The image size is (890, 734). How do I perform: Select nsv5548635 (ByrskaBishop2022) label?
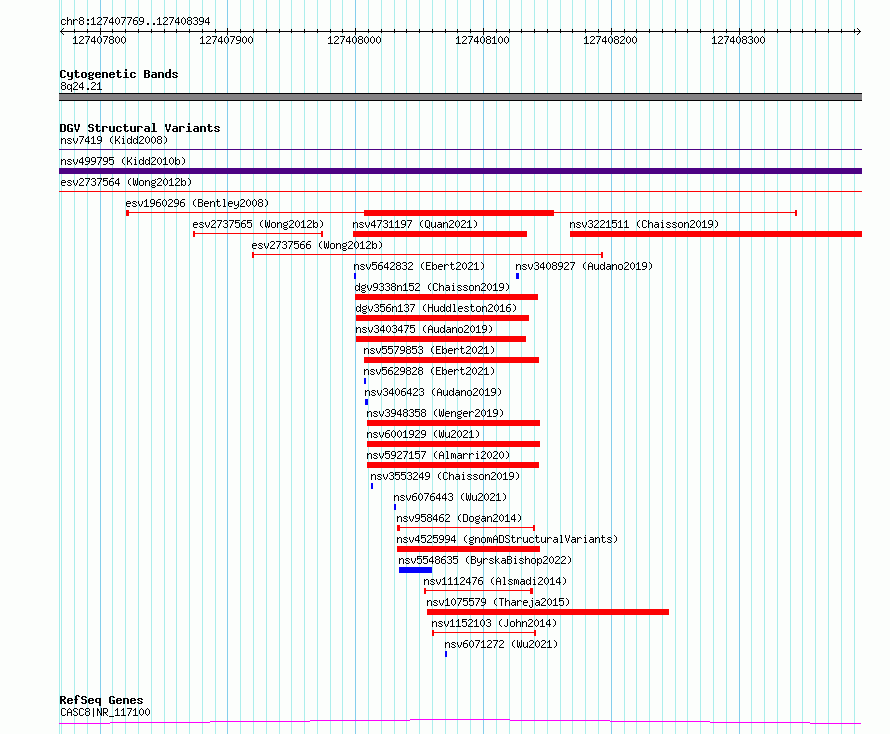coord(485,560)
